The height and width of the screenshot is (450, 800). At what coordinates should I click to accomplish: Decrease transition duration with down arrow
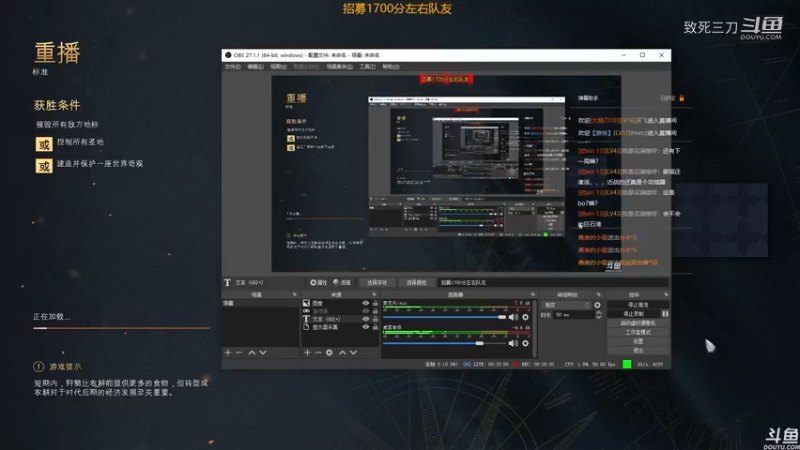[598, 317]
